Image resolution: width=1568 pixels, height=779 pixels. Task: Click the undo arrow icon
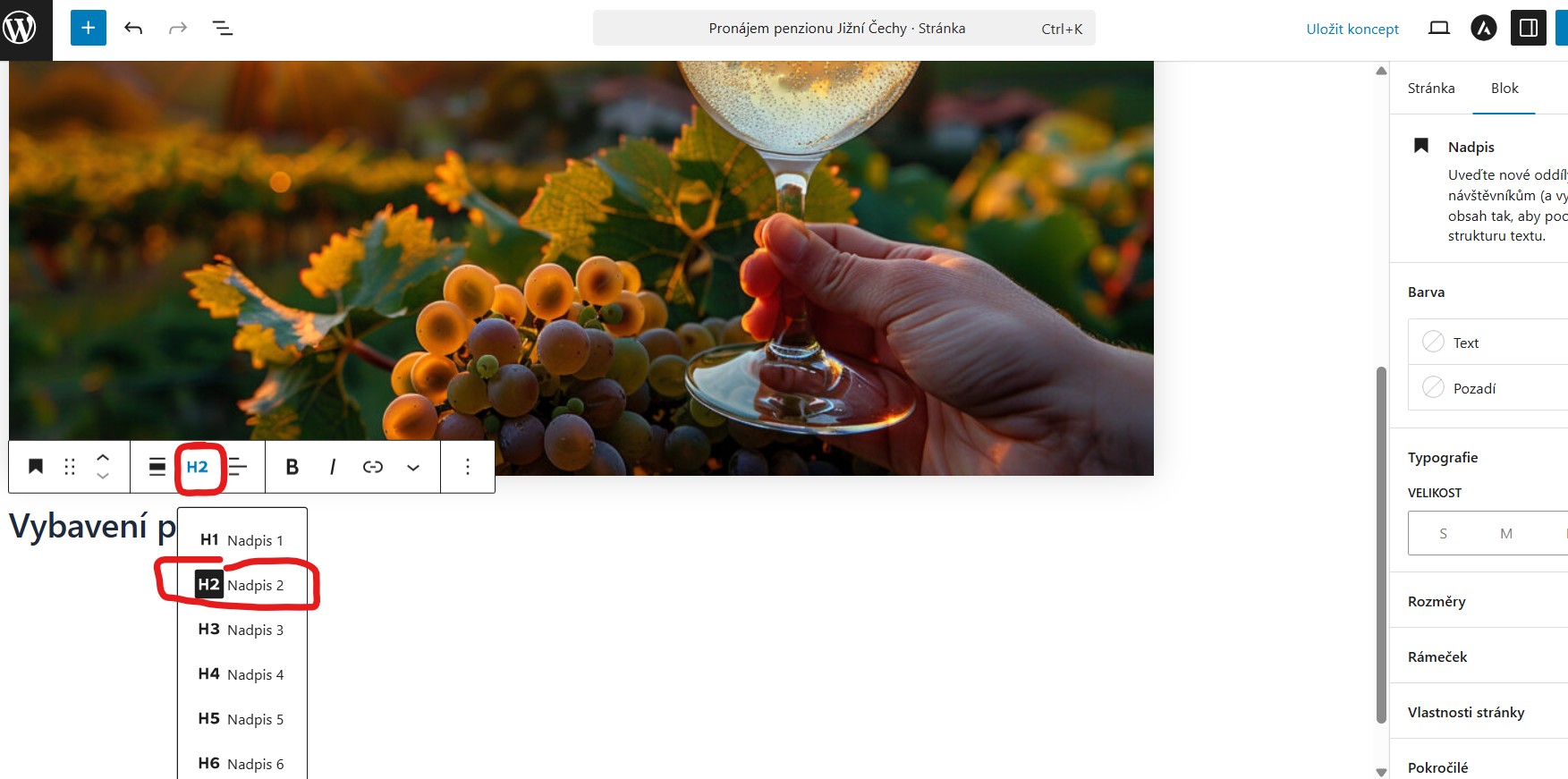point(133,29)
